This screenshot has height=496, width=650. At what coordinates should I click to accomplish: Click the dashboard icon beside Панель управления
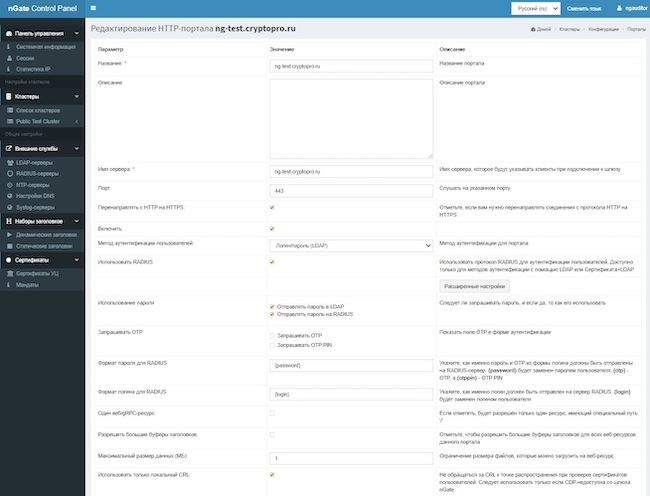(x=9, y=34)
